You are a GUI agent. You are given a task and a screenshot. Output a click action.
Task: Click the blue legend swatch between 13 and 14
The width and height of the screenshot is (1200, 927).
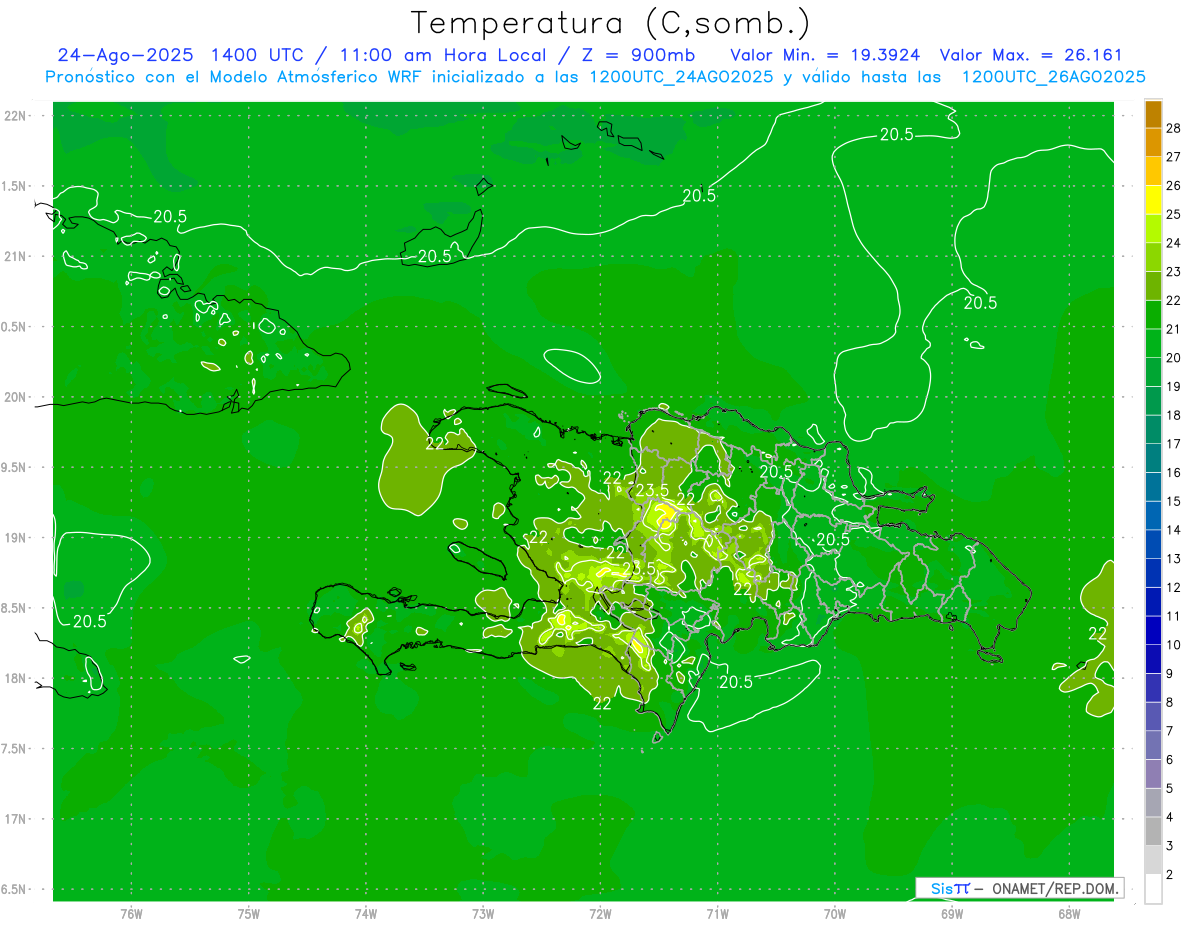tap(1153, 544)
